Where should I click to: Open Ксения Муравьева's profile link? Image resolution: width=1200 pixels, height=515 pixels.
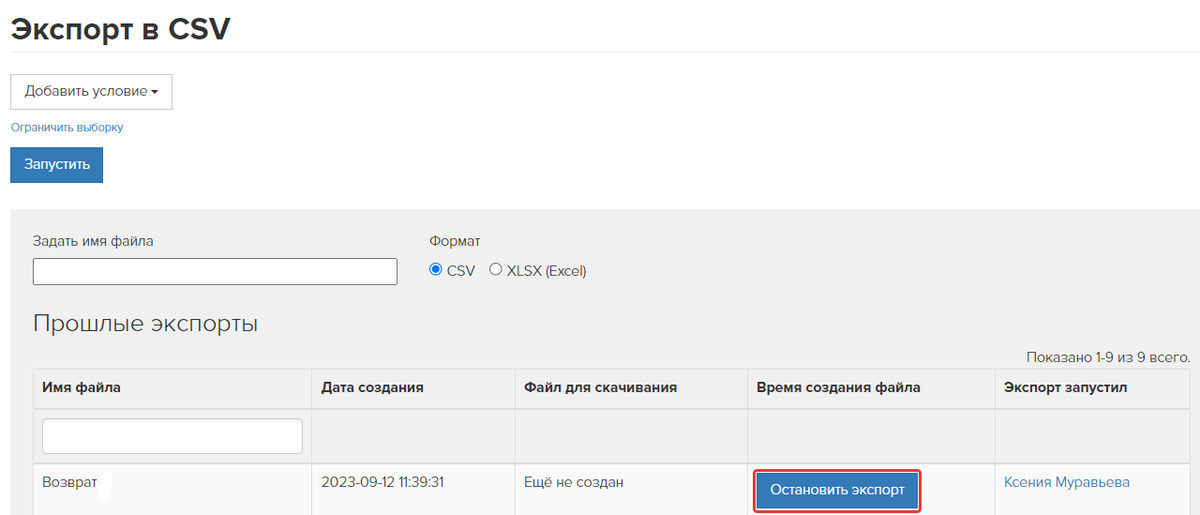pyautogui.click(x=1067, y=482)
